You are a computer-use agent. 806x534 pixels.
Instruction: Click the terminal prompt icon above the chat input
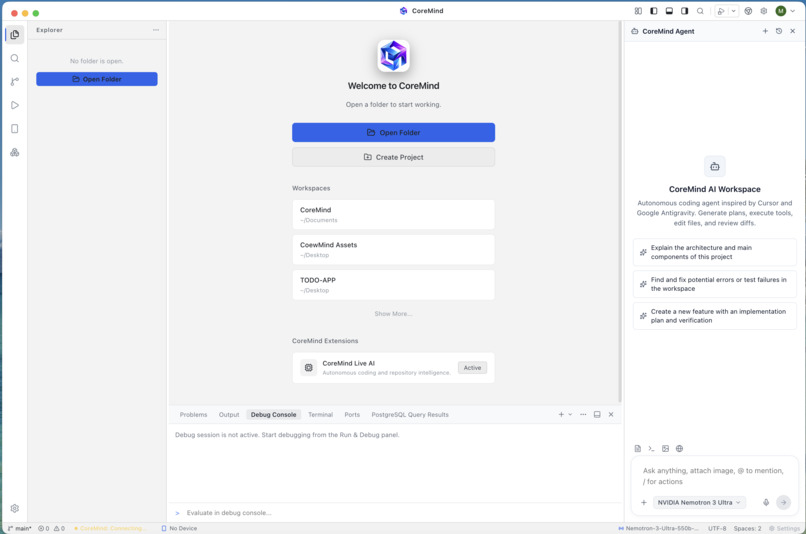click(651, 448)
